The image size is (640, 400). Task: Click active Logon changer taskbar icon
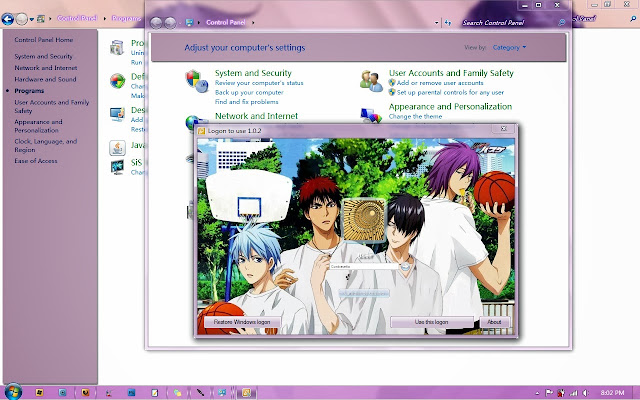(x=246, y=393)
